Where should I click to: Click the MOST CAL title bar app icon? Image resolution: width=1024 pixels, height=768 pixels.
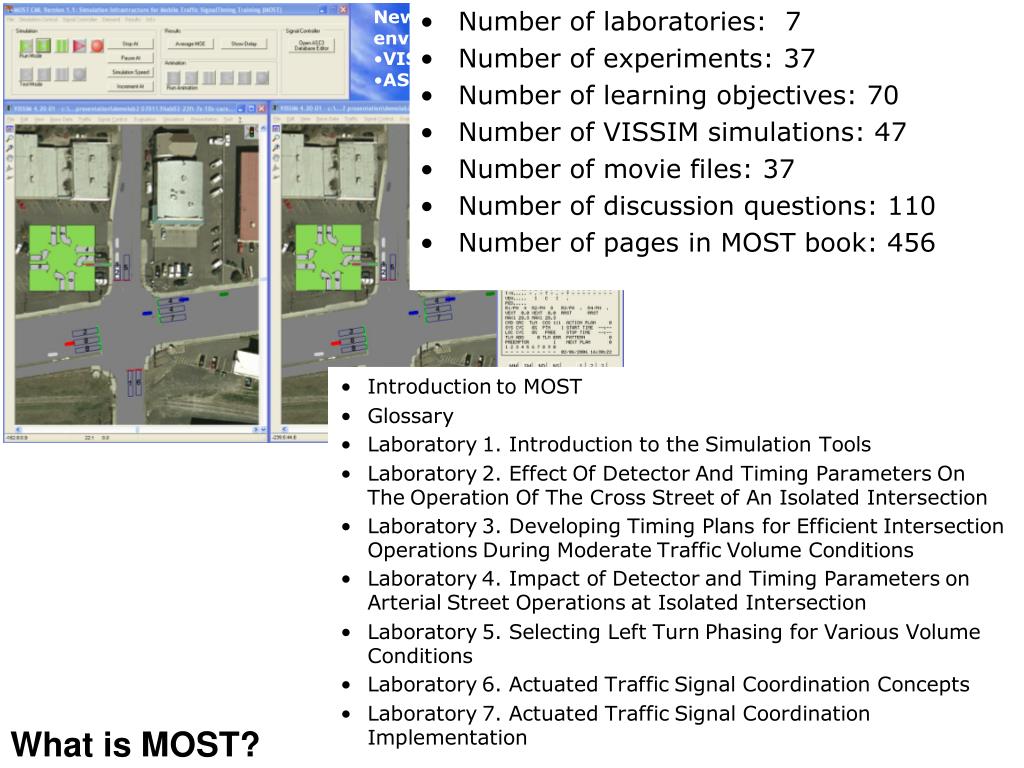click(x=8, y=10)
